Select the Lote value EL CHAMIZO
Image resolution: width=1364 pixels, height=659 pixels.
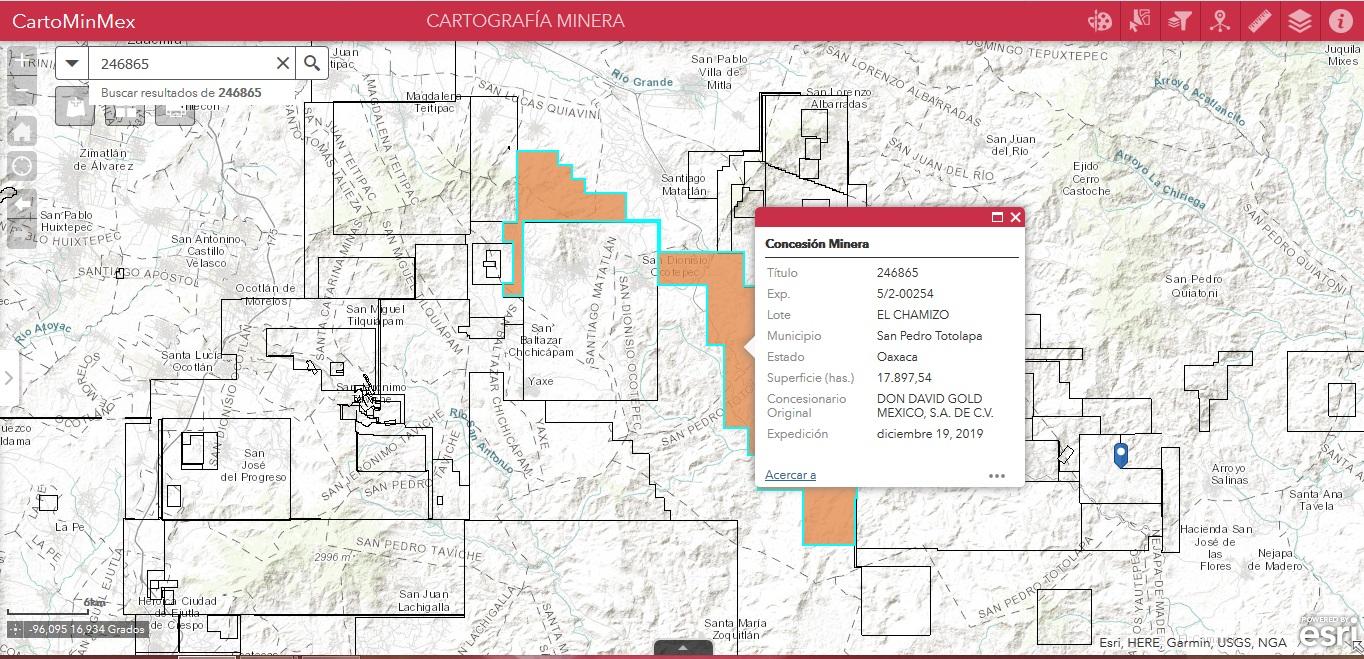(x=913, y=315)
